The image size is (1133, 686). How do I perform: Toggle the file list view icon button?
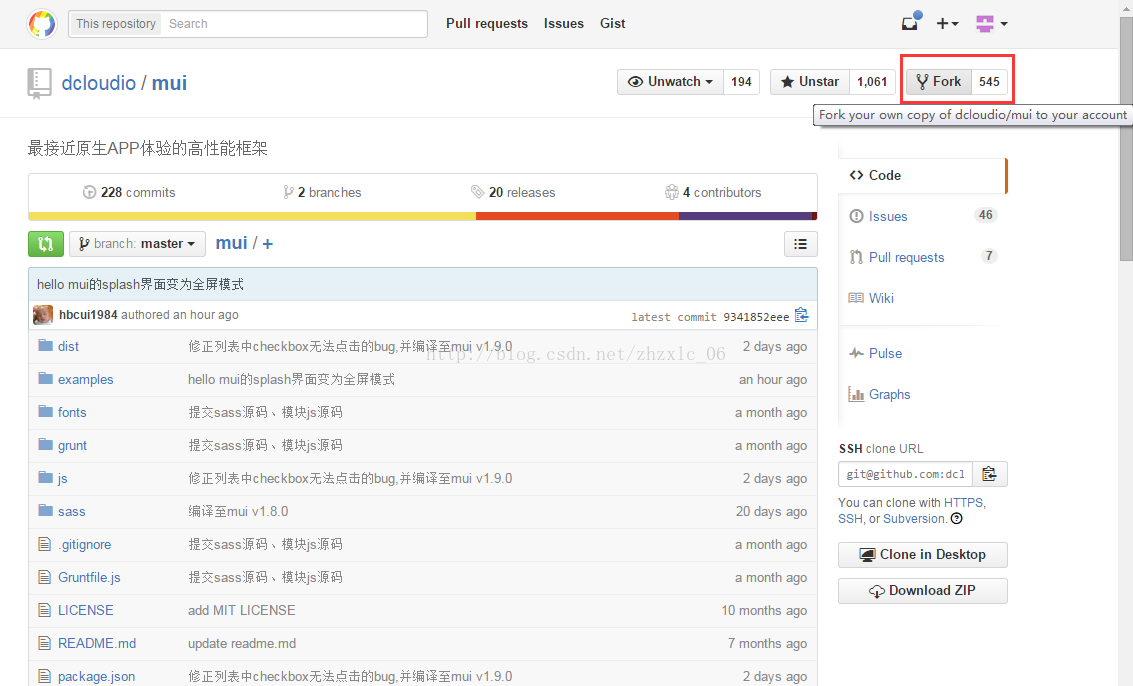point(801,244)
